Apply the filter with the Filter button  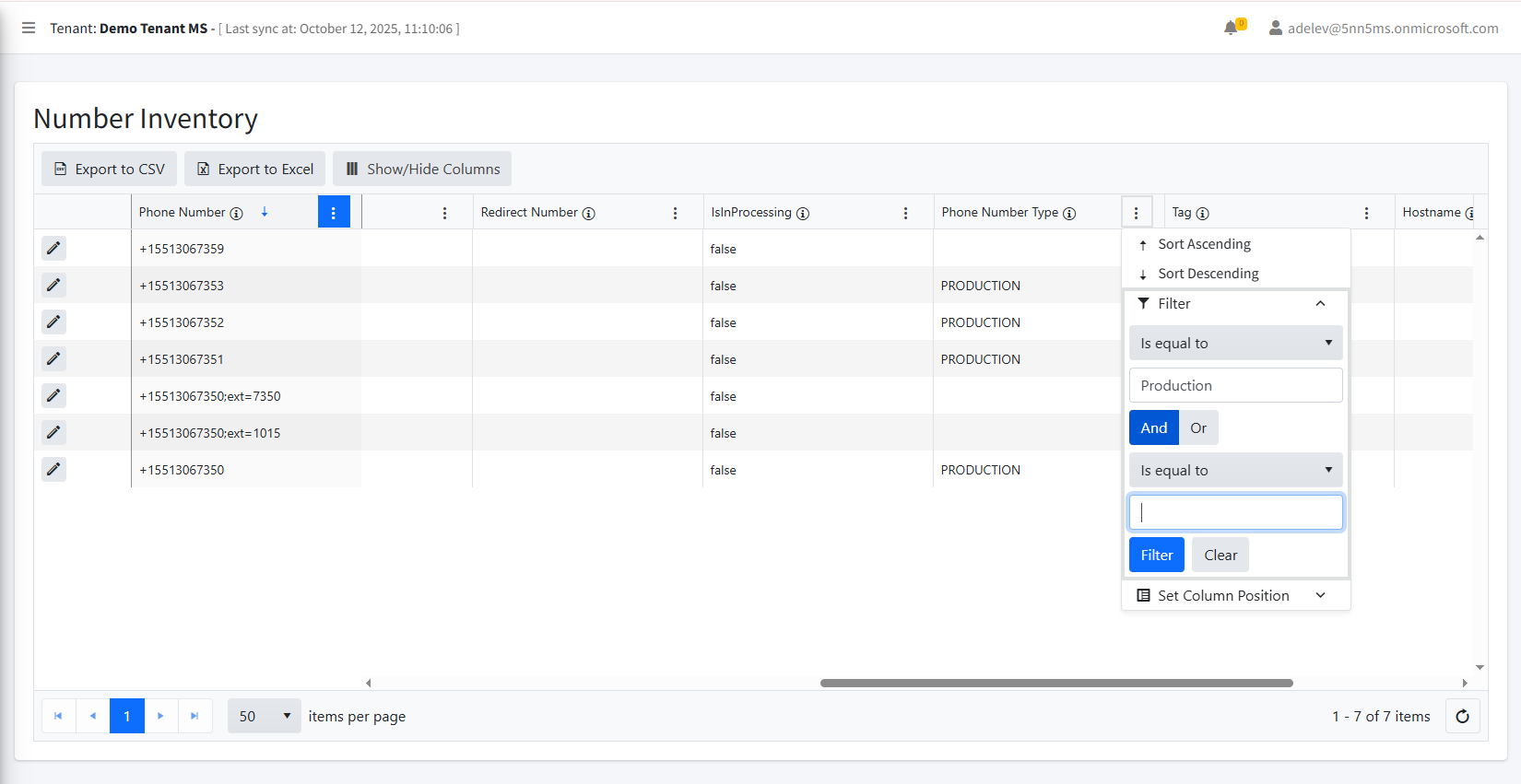click(x=1156, y=555)
